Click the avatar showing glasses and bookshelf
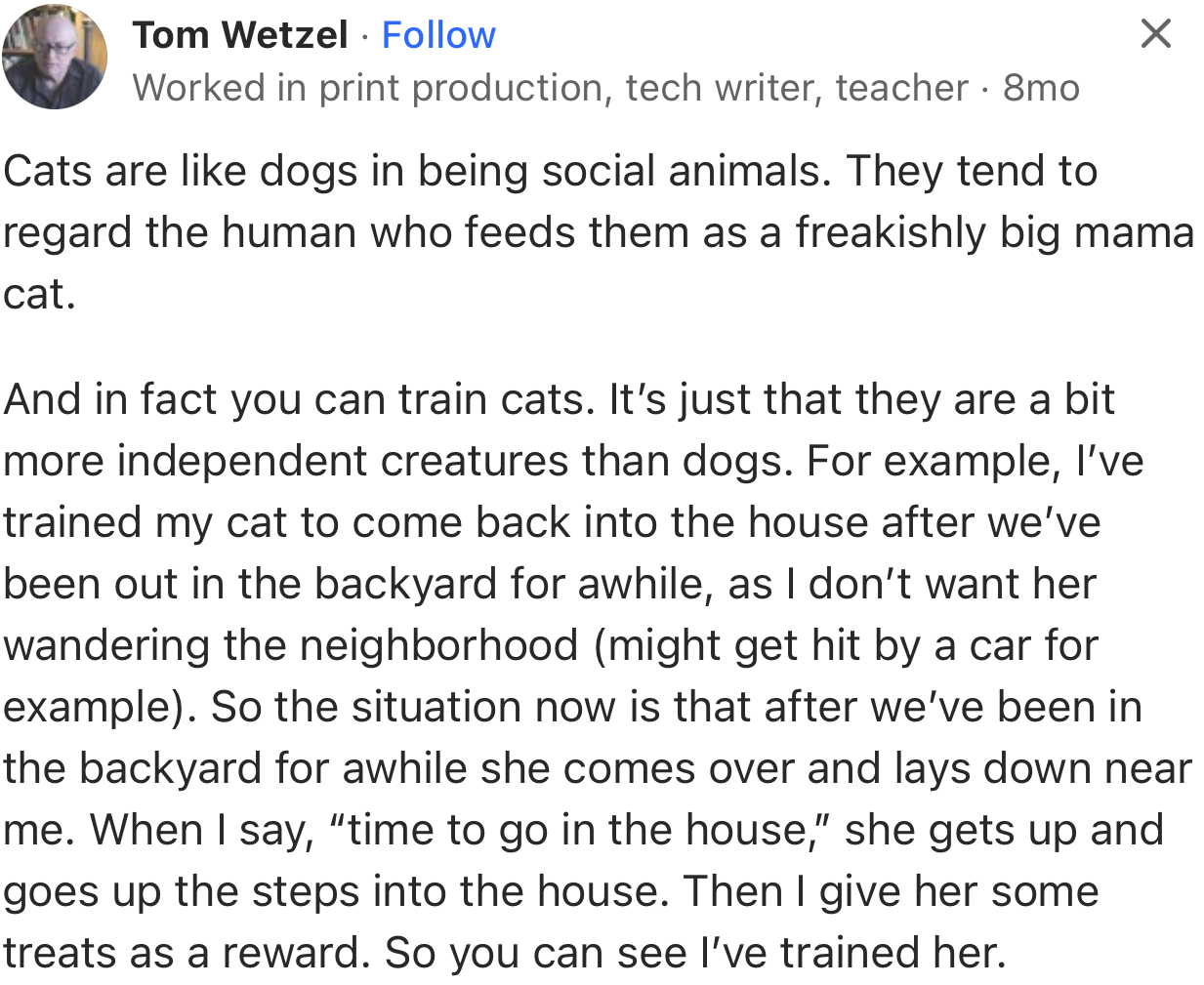The width and height of the screenshot is (1204, 985). tap(54, 56)
